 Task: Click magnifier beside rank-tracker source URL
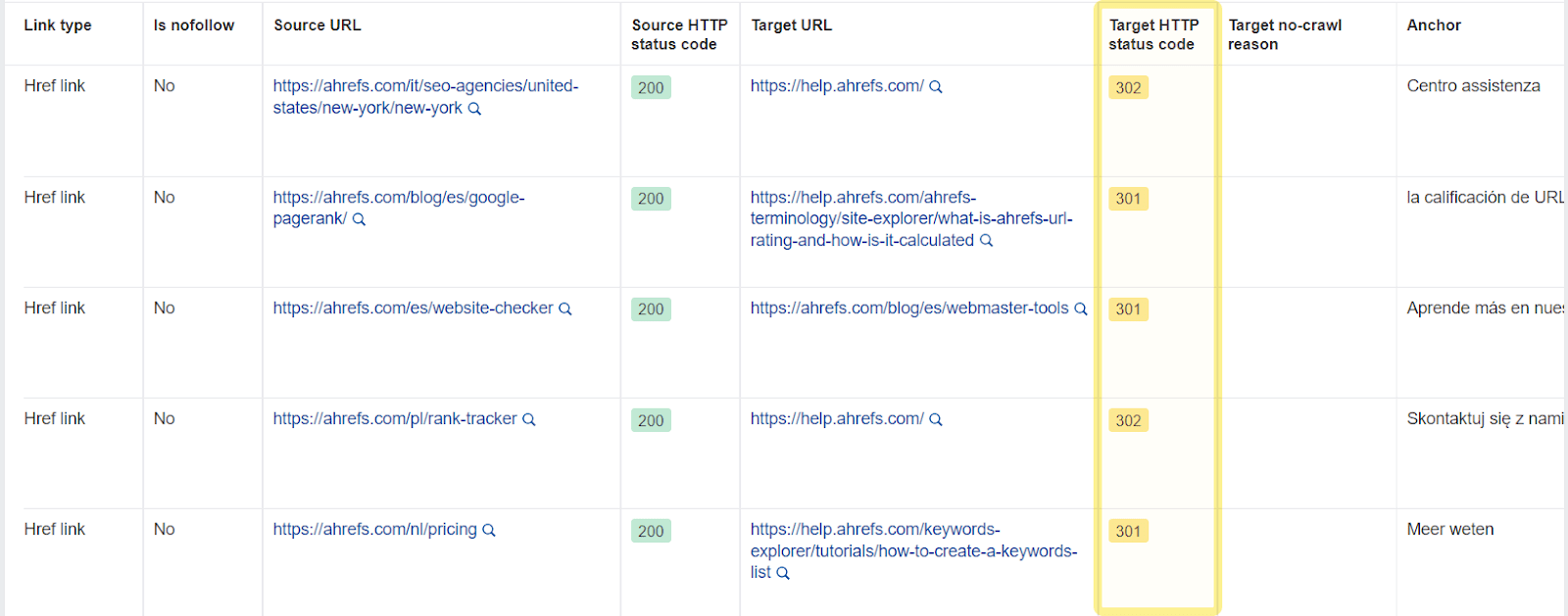[x=529, y=419]
